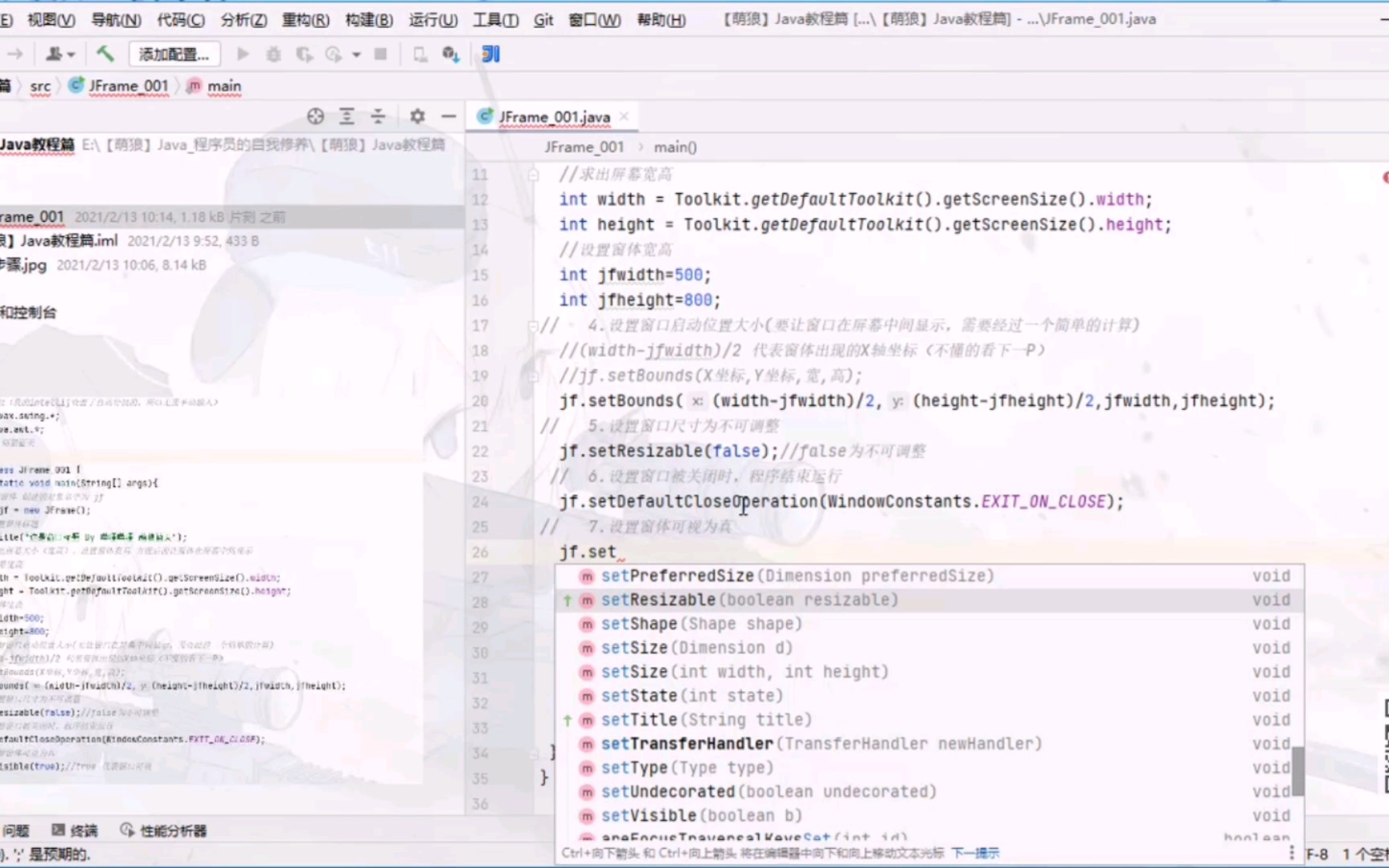
Task: Collapse the code fold marker at line 11
Action: [533, 174]
